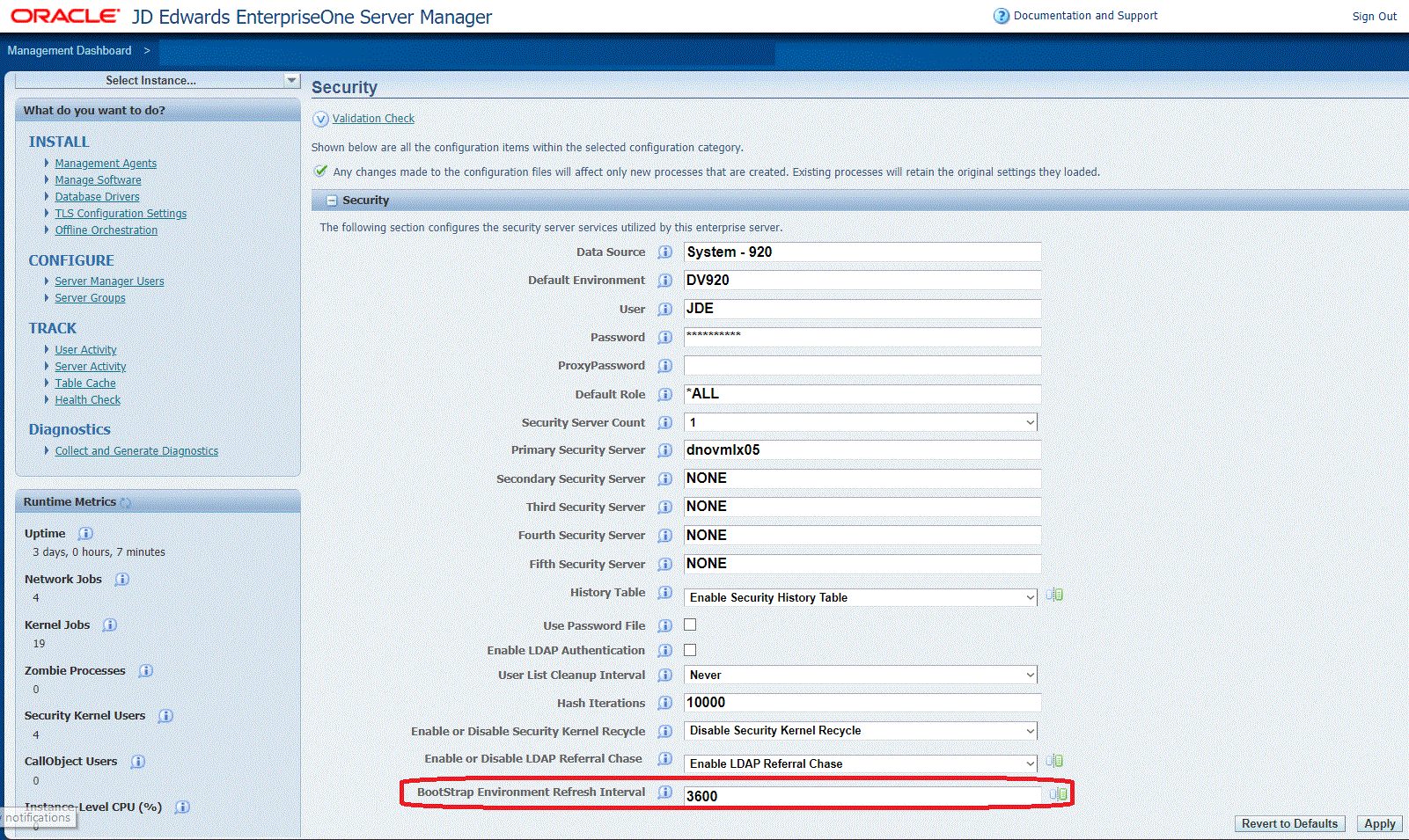The width and height of the screenshot is (1409, 840).
Task: Open the User List Cleanup Interval dropdown
Action: 861,675
